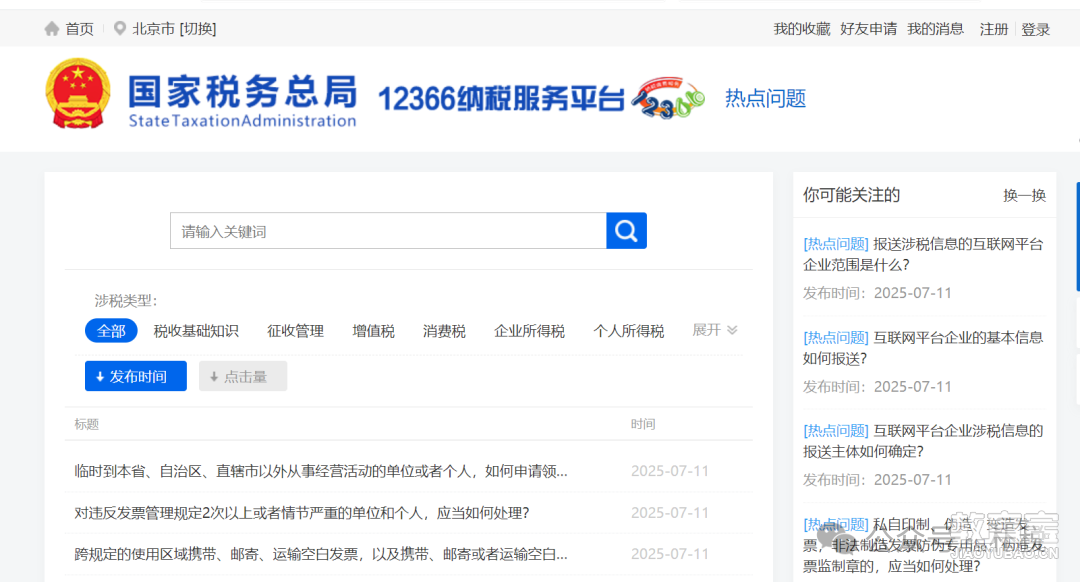Click the home icon in top bar
1080x582 pixels.
coord(52,28)
